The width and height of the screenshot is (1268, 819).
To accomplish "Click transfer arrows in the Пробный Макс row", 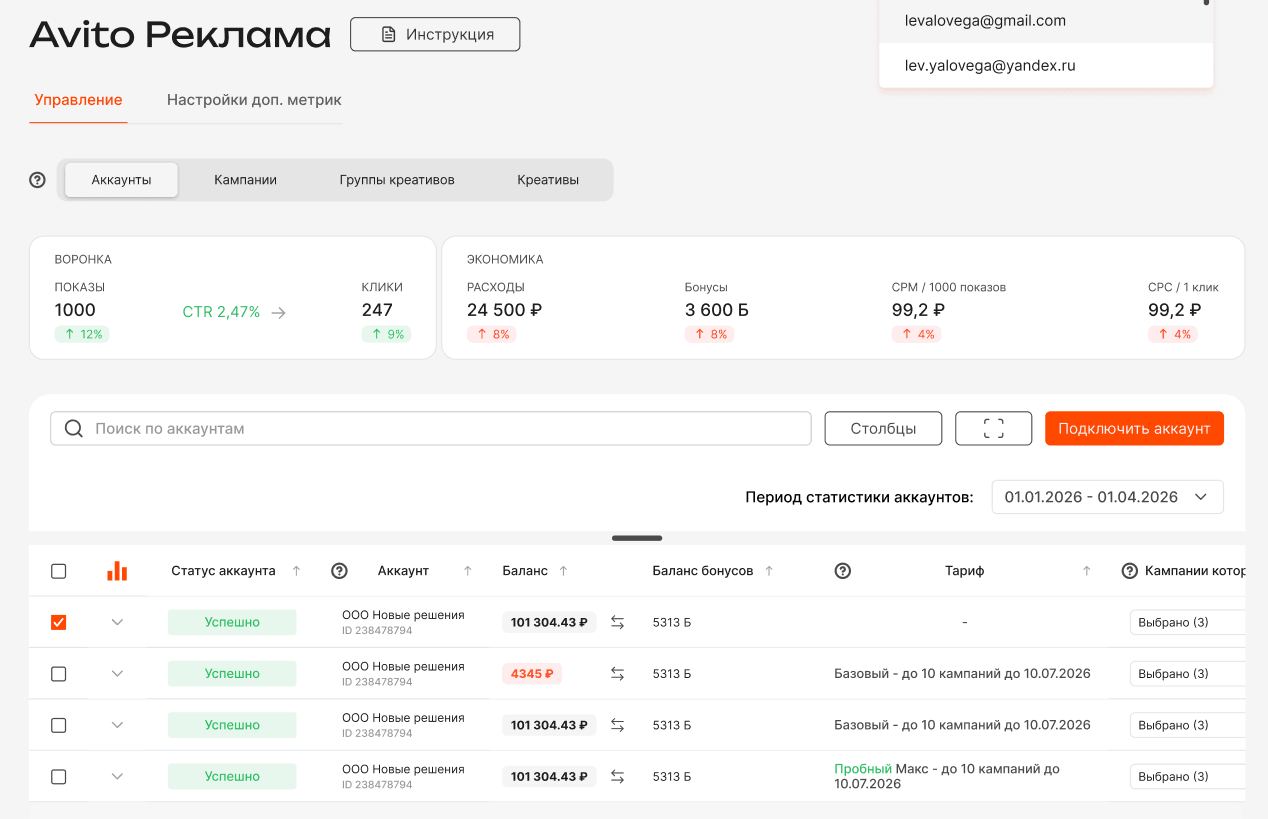I will point(617,777).
